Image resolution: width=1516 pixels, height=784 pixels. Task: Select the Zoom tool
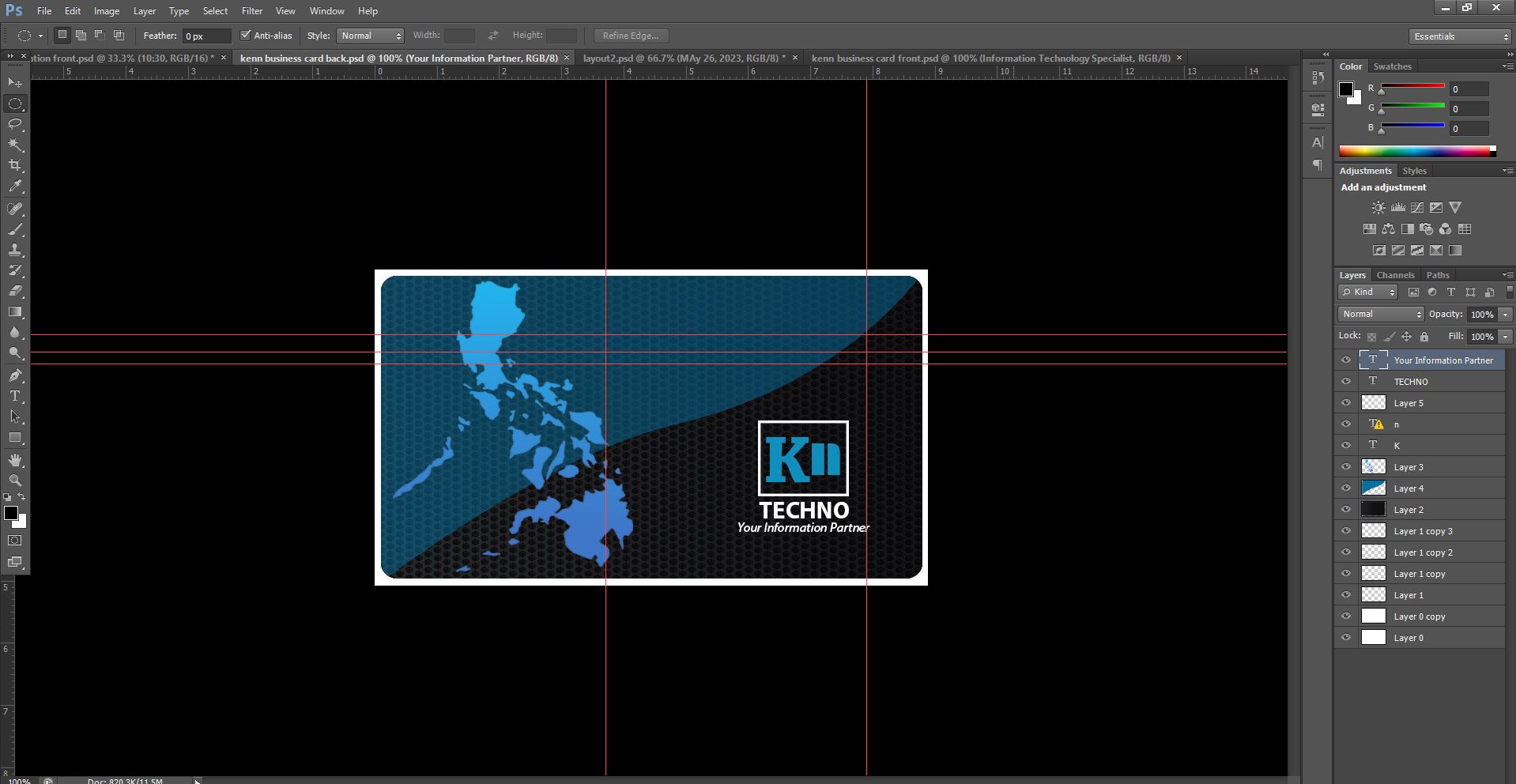coord(15,481)
